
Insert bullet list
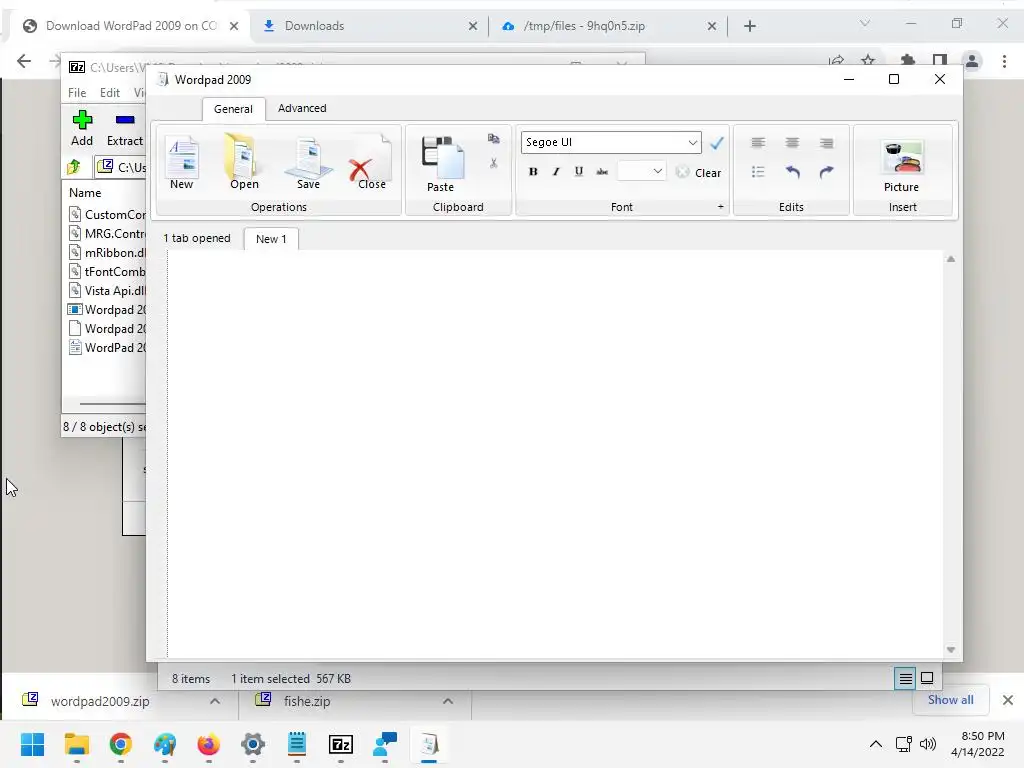coord(758,172)
